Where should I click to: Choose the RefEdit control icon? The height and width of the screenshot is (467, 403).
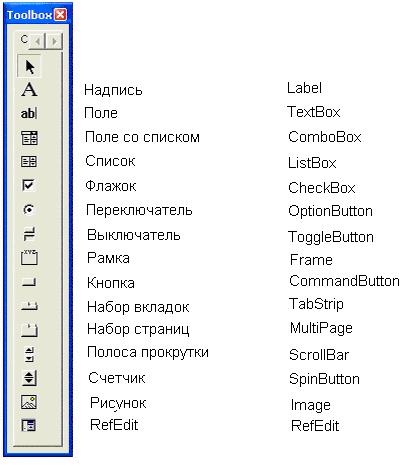pos(29,425)
